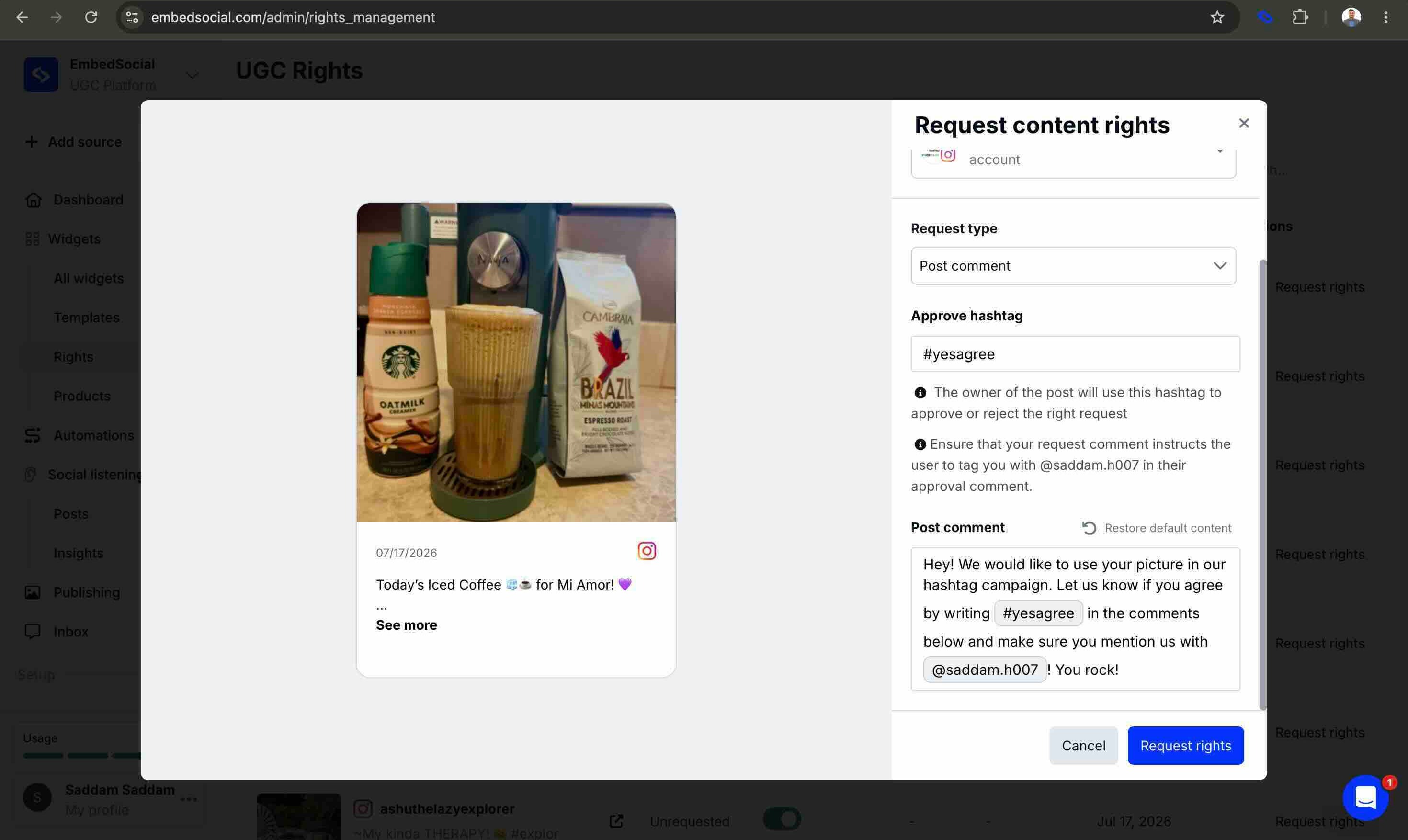Image resolution: width=1408 pixels, height=840 pixels.
Task: Select the @saddam.h007 mention chip
Action: [984, 670]
